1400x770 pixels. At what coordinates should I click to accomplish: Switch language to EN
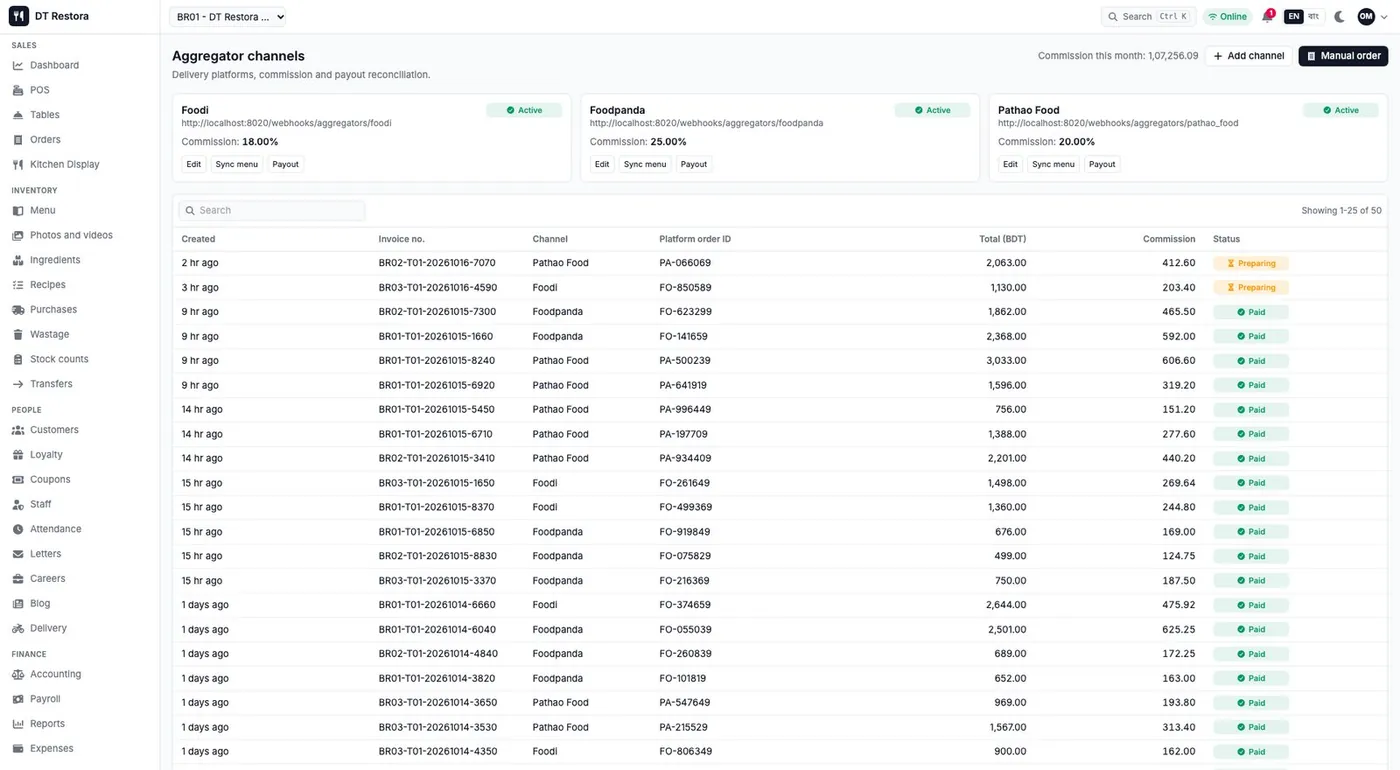(1294, 17)
